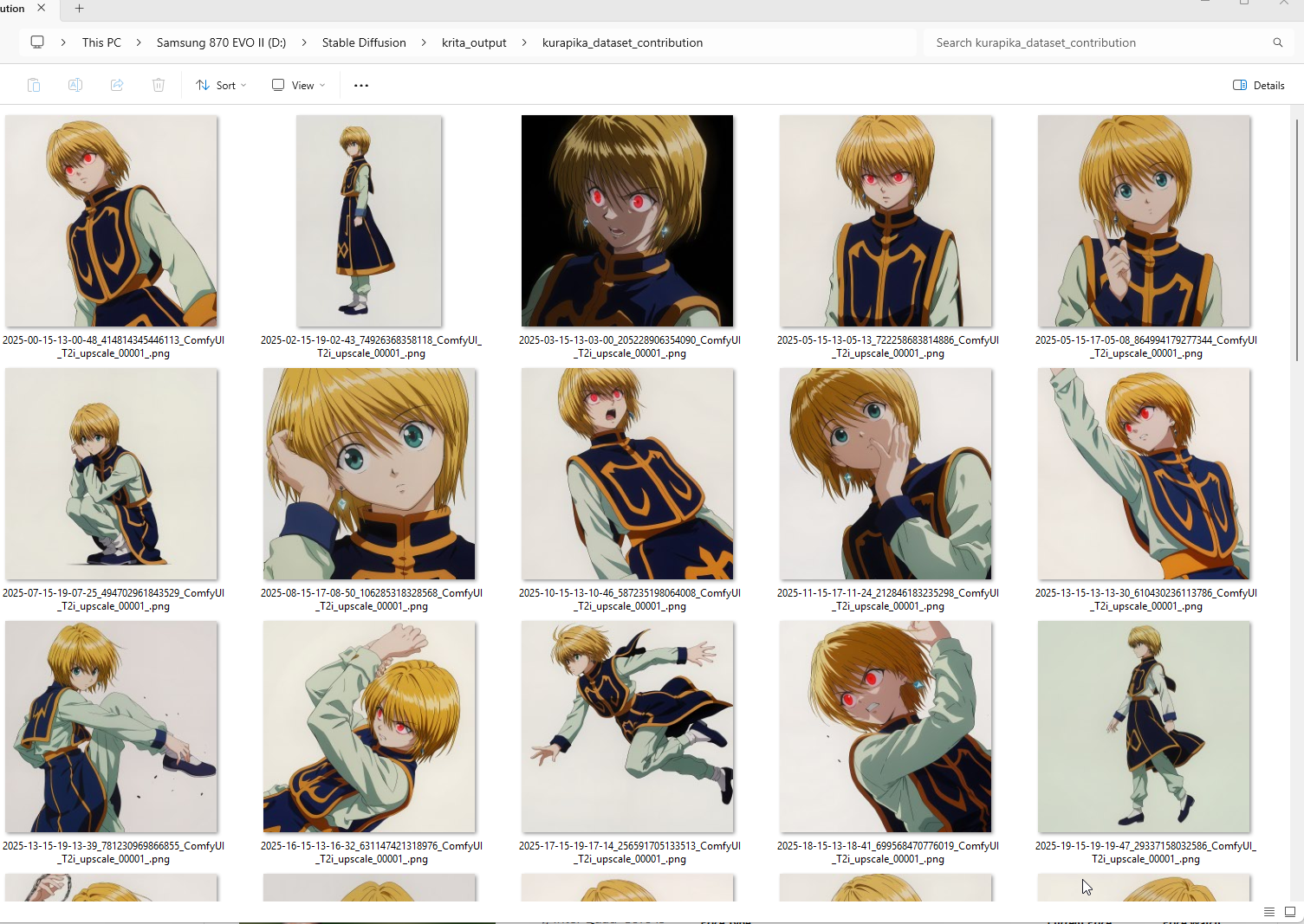The height and width of the screenshot is (924, 1304).
Task: Click filename text 2025-08-15-17-08-50_106285318328568
Action: 372,599
